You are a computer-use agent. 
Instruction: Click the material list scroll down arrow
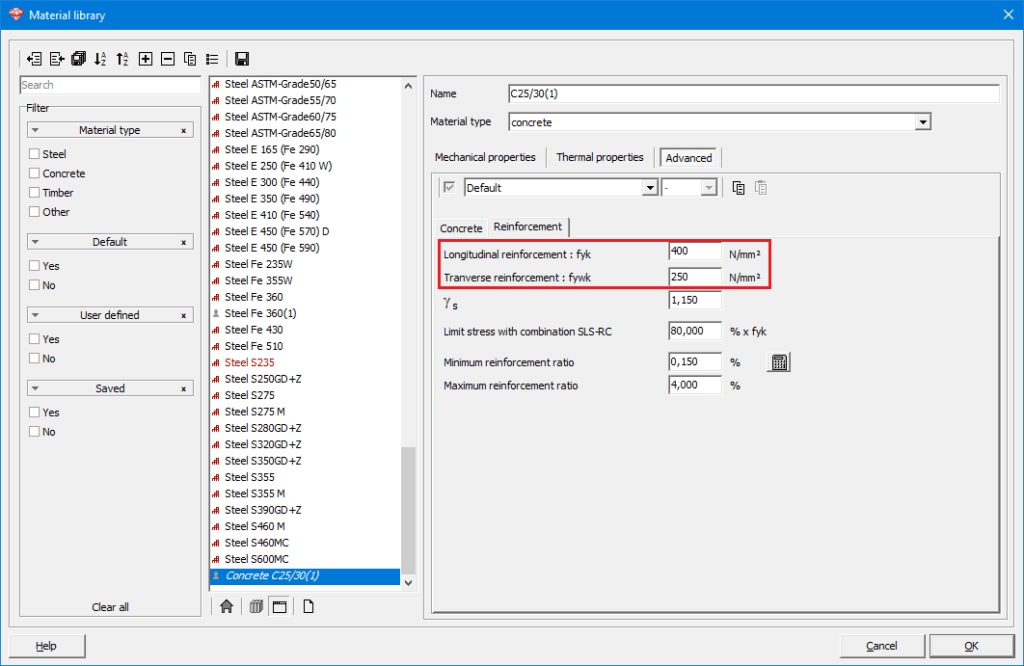click(x=408, y=583)
